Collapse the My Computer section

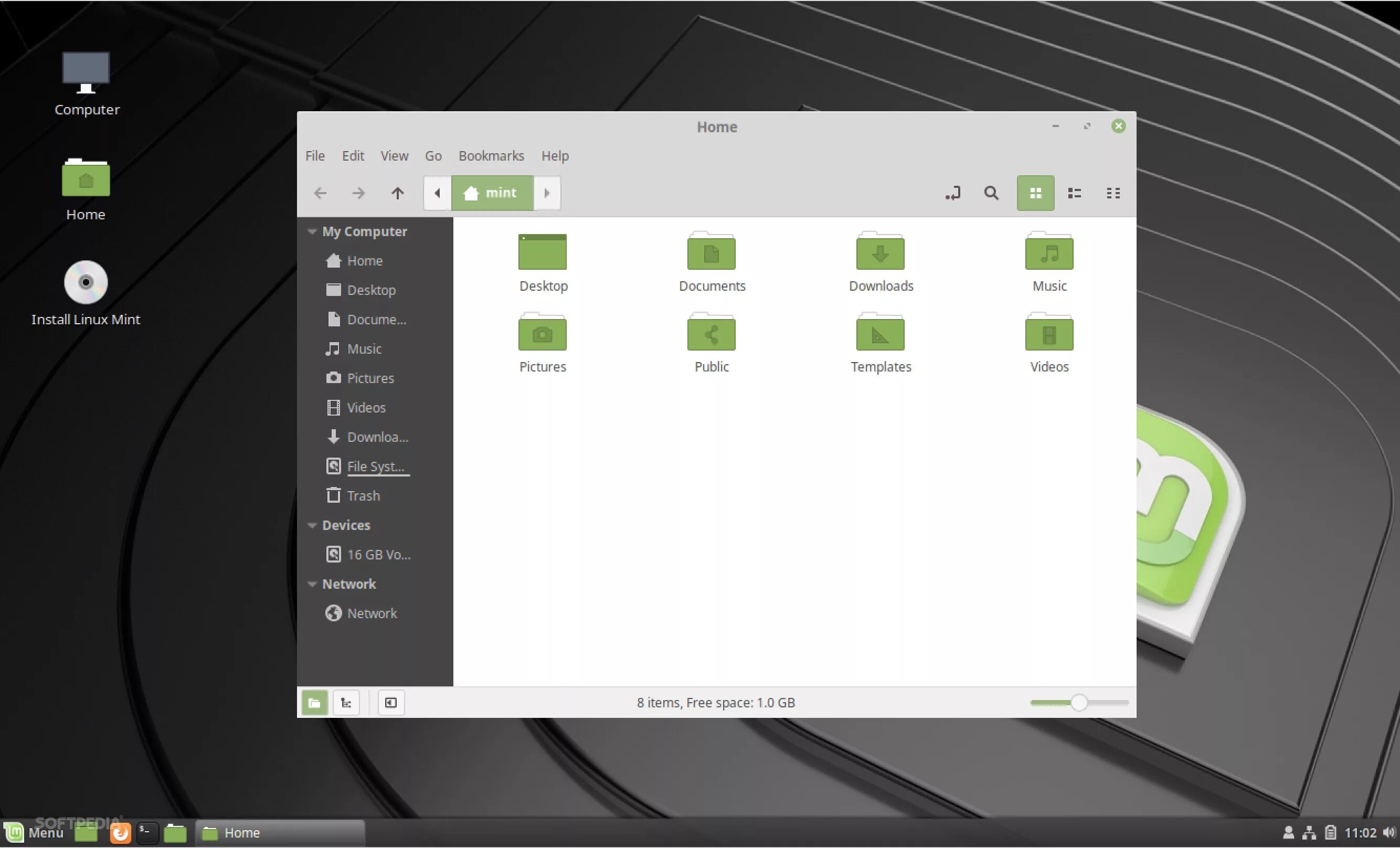point(312,231)
